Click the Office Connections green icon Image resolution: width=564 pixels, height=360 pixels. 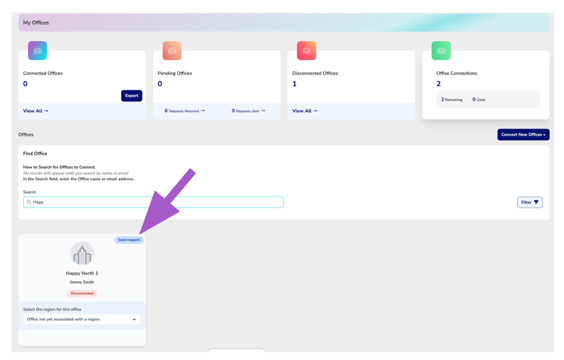pos(441,50)
